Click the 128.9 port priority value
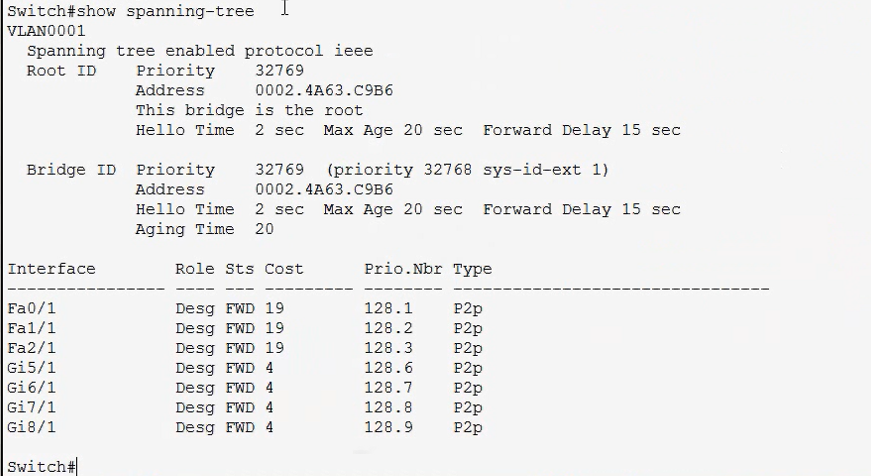Screen dimensions: 871x476 pyautogui.click(x=388, y=427)
